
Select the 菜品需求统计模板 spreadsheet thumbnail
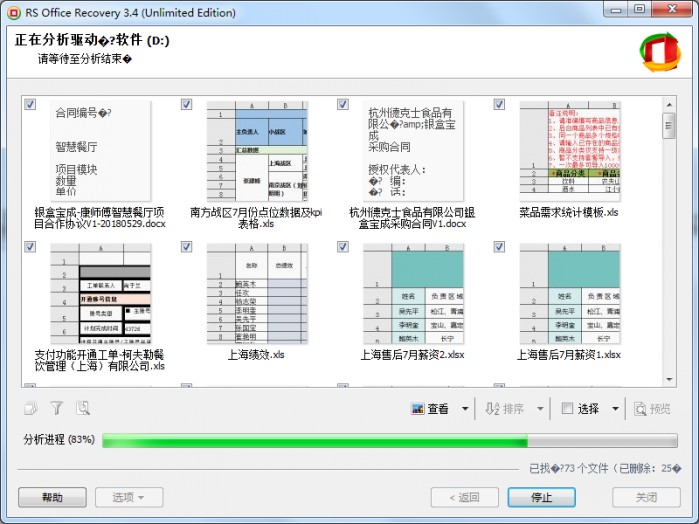click(570, 151)
